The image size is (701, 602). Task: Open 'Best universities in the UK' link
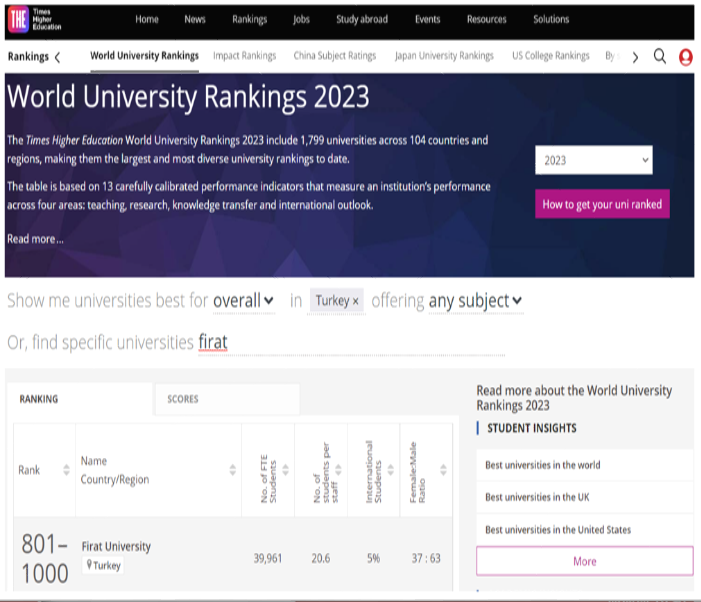tap(537, 497)
